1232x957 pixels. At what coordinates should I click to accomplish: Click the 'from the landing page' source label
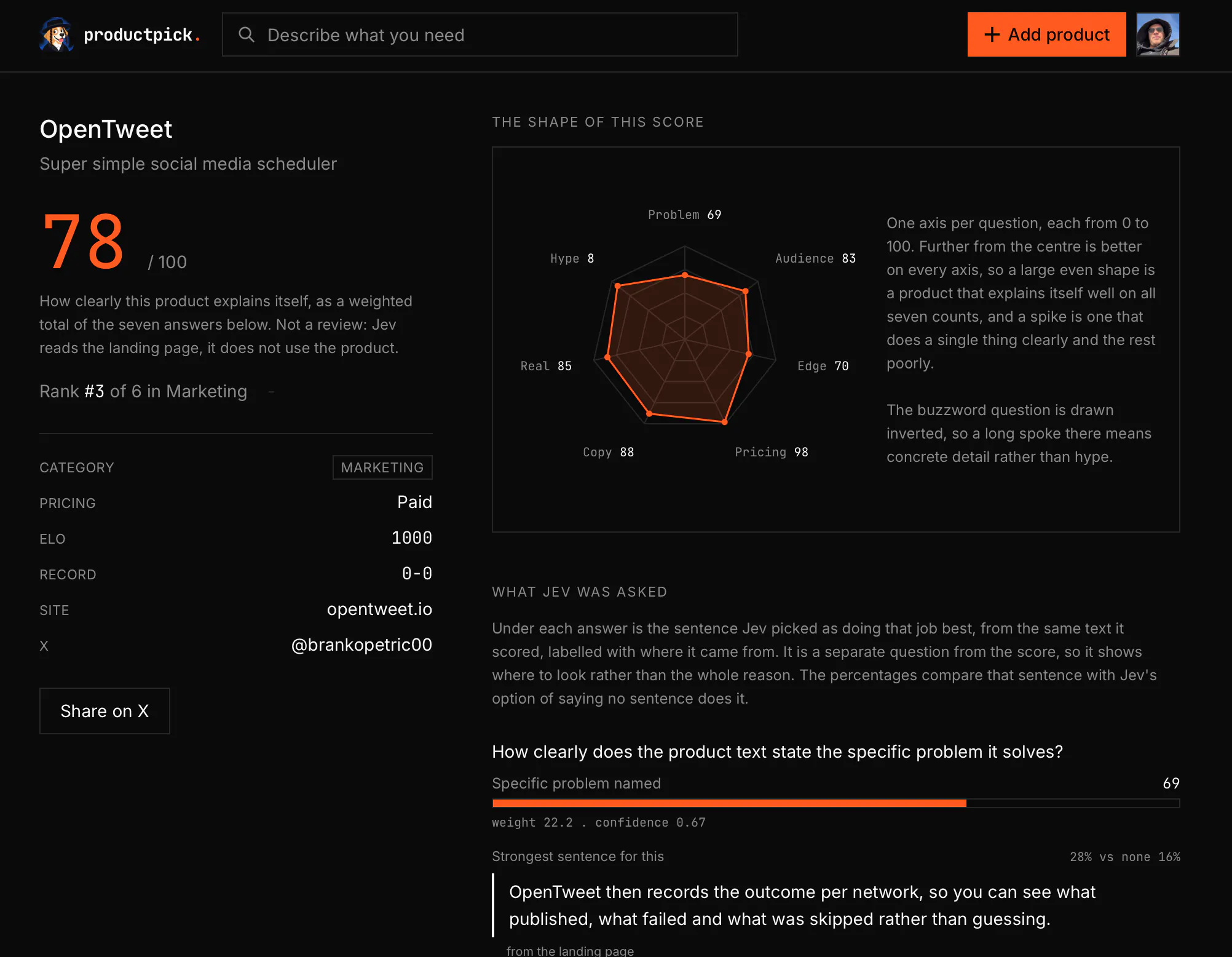570,951
